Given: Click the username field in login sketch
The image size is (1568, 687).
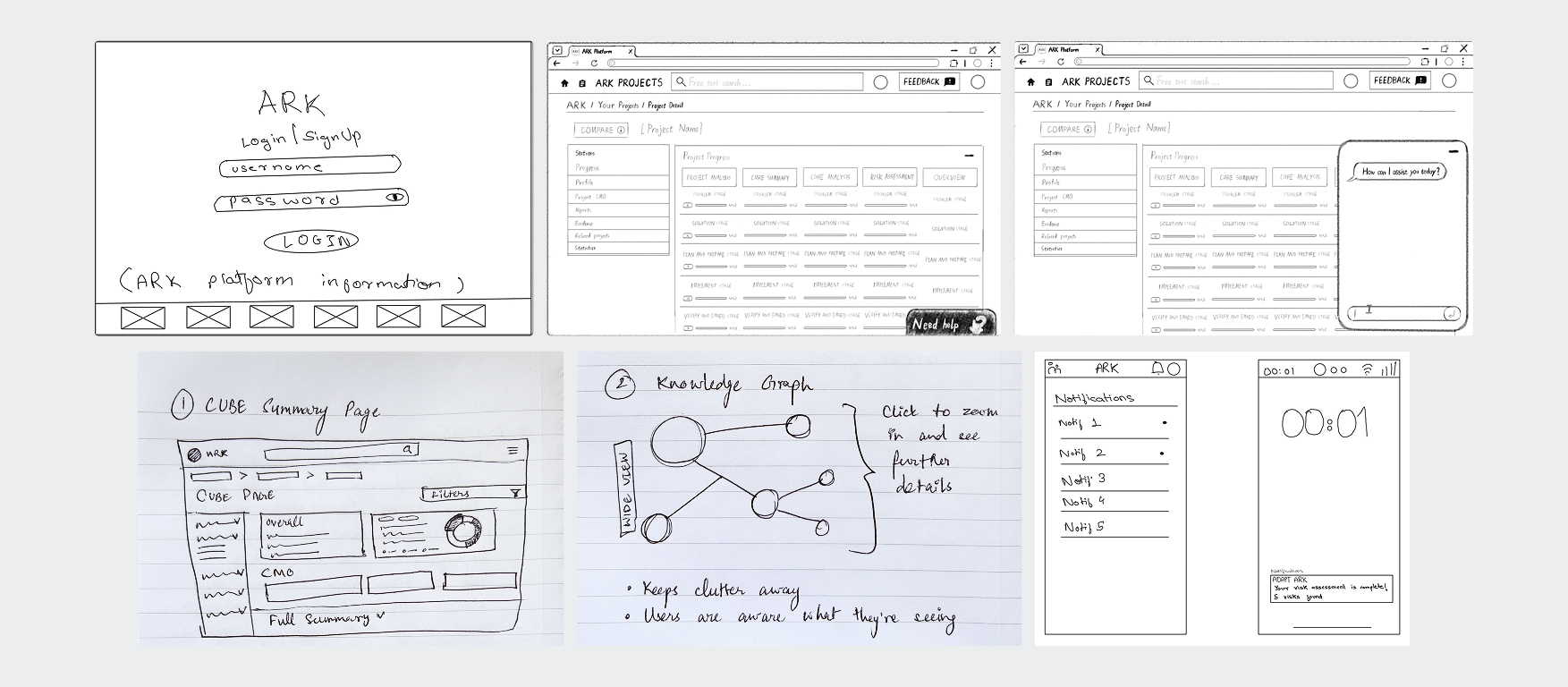Looking at the screenshot, I should (x=309, y=166).
